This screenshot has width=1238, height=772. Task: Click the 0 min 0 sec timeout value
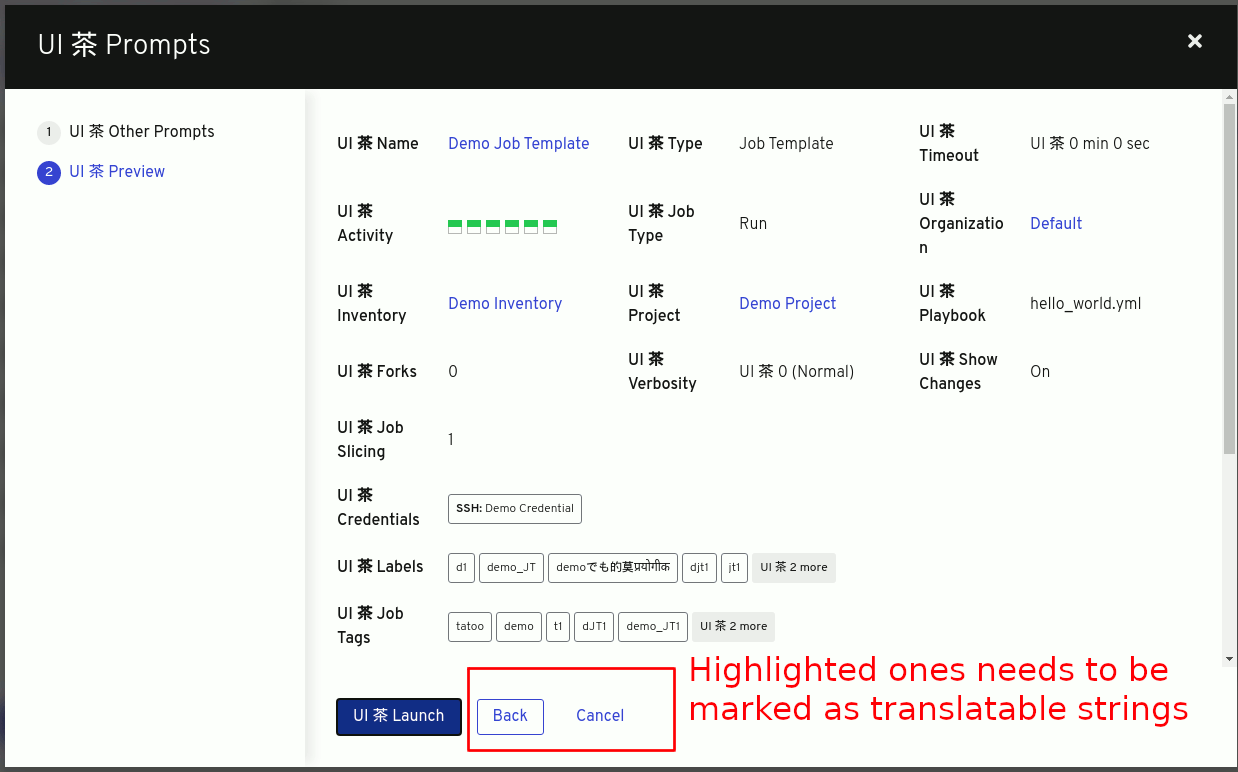pos(1090,143)
